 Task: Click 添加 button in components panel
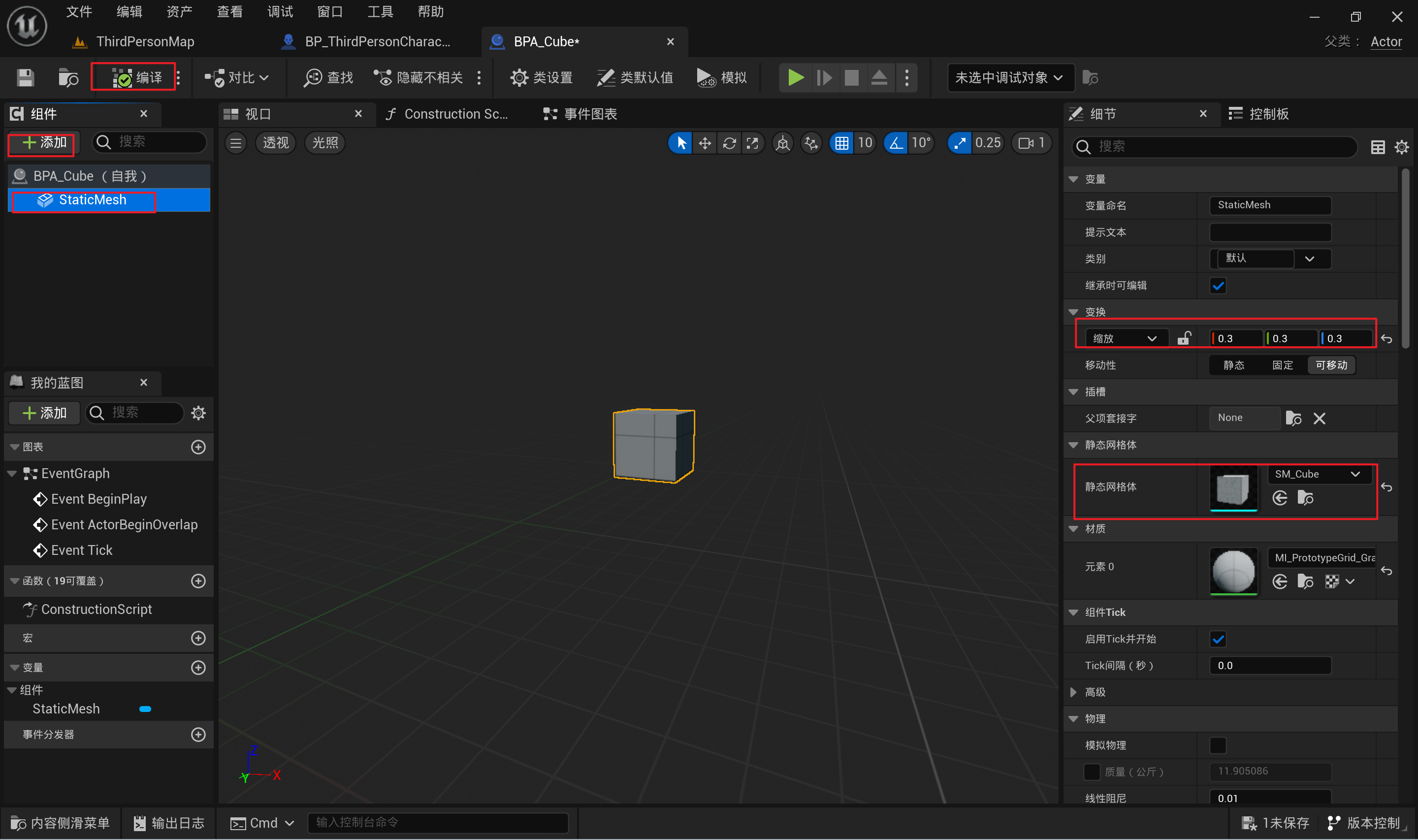tap(44, 143)
